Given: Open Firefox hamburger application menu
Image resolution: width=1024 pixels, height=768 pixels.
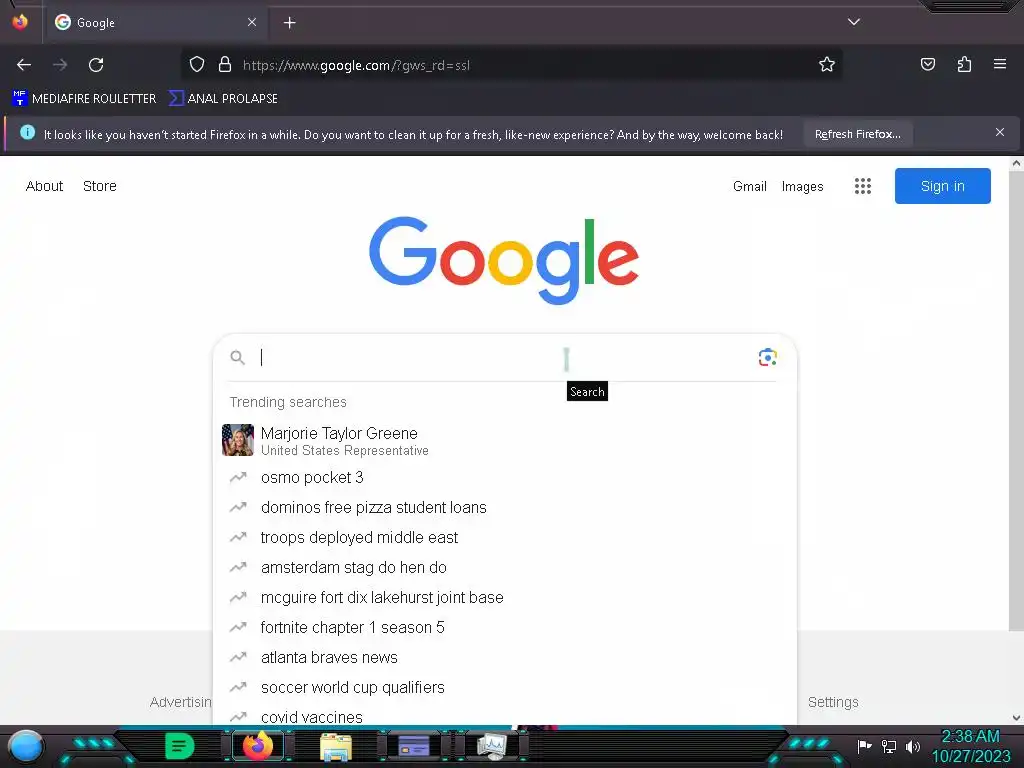Looking at the screenshot, I should point(1000,64).
